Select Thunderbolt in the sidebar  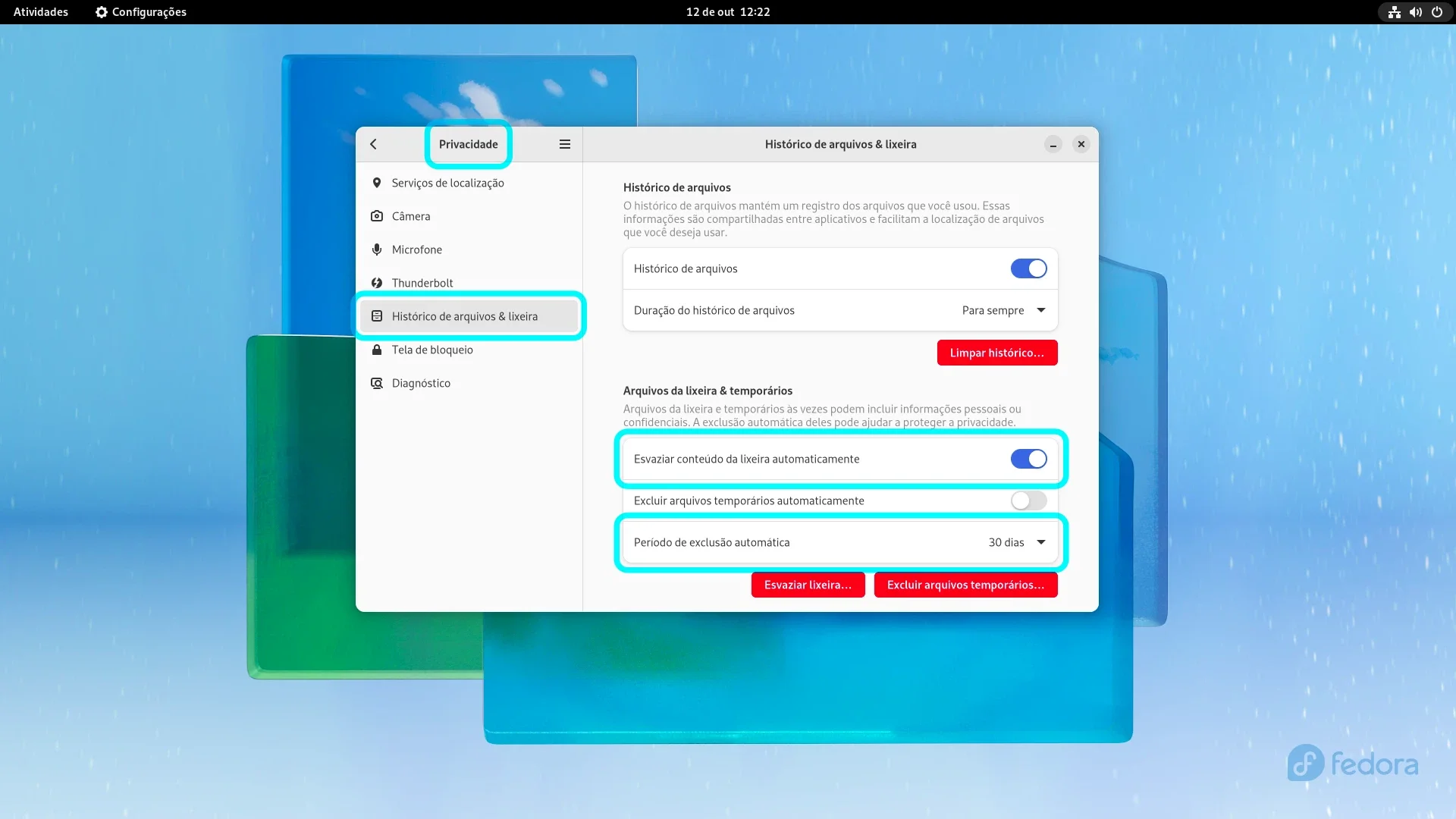click(469, 283)
